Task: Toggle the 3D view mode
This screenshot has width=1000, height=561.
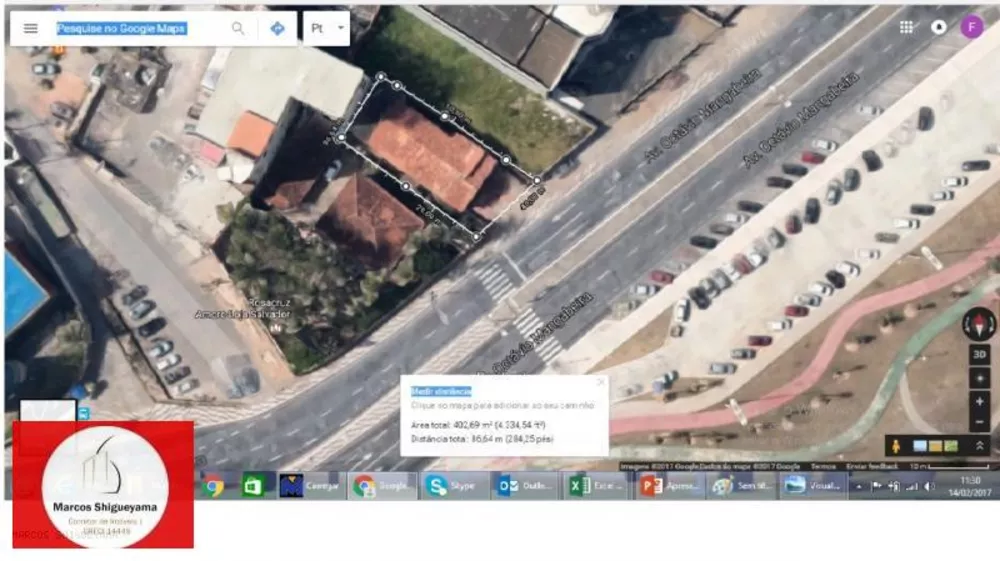Action: pyautogui.click(x=980, y=354)
